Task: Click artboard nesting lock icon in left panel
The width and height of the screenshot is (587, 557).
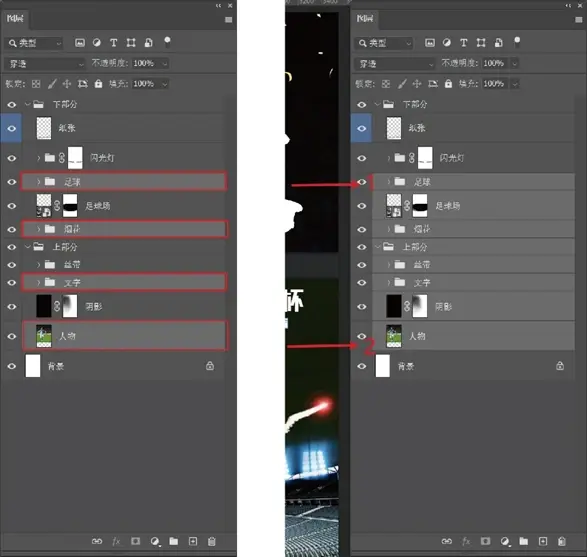Action: coord(82,84)
